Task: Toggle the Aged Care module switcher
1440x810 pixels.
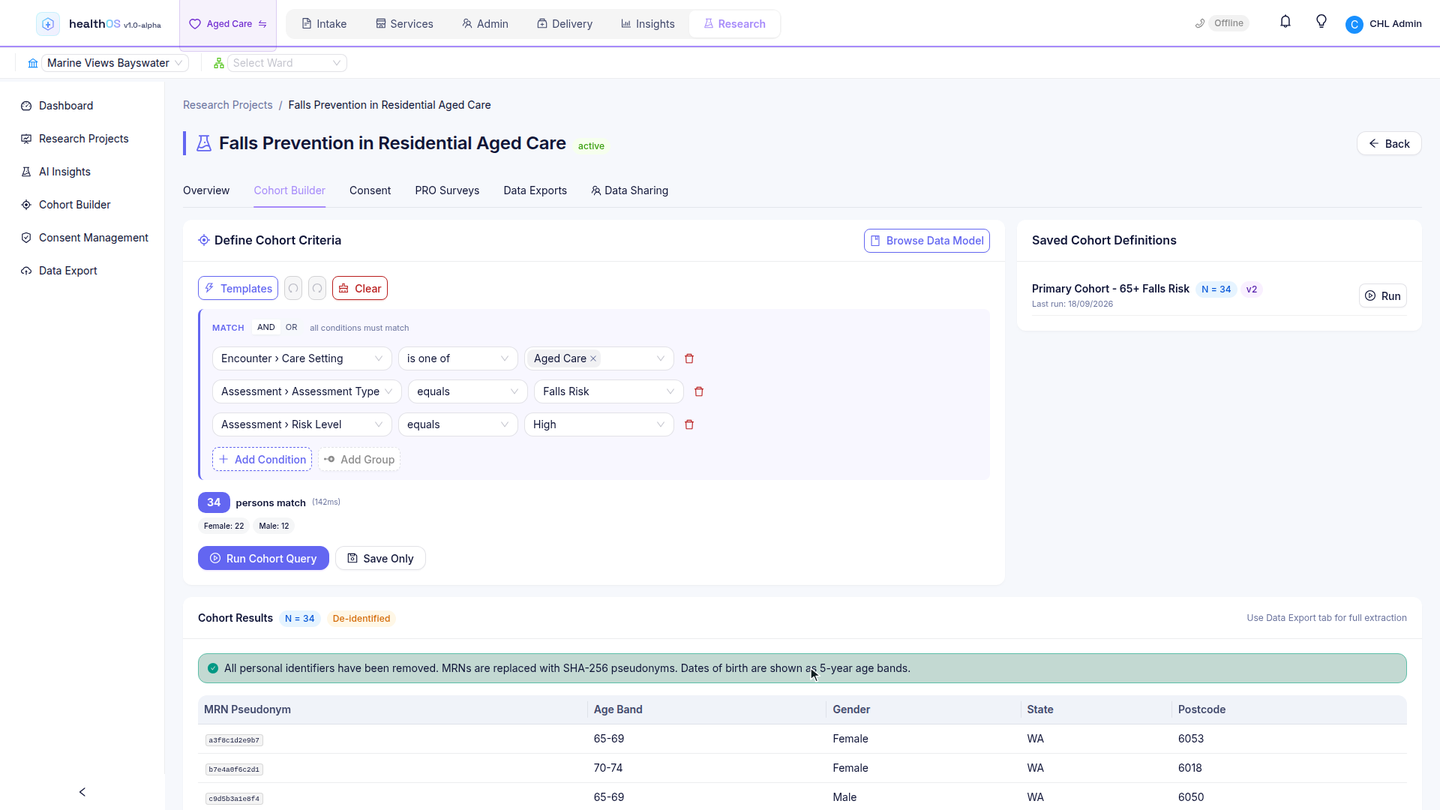Action: click(228, 24)
